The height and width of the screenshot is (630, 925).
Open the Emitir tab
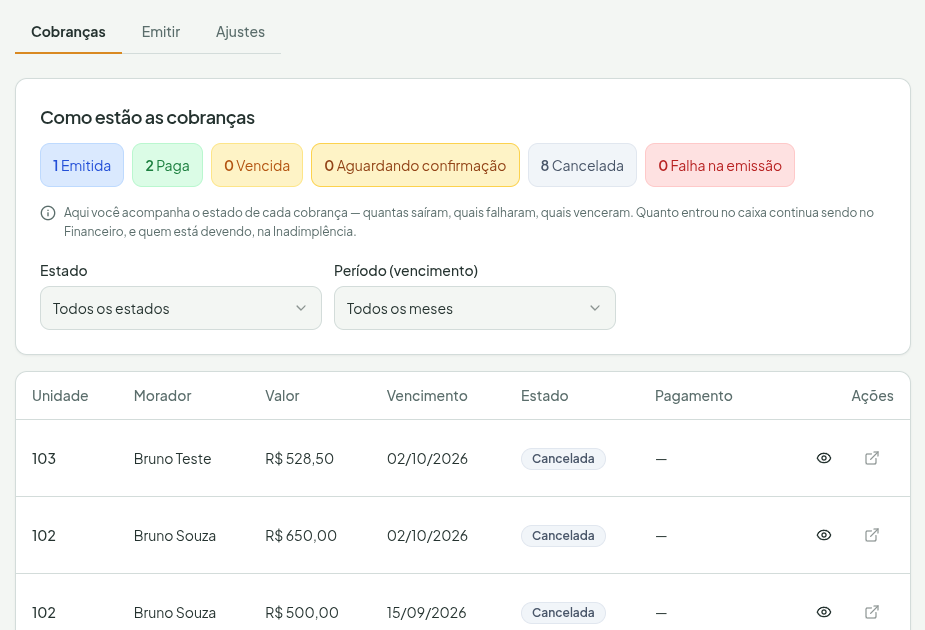tap(160, 32)
